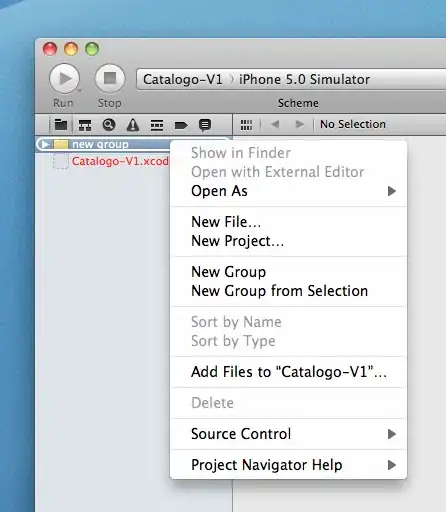The image size is (446, 512).
Task: Choose iPhone 5.0 Simulator destination
Action: pos(304,79)
